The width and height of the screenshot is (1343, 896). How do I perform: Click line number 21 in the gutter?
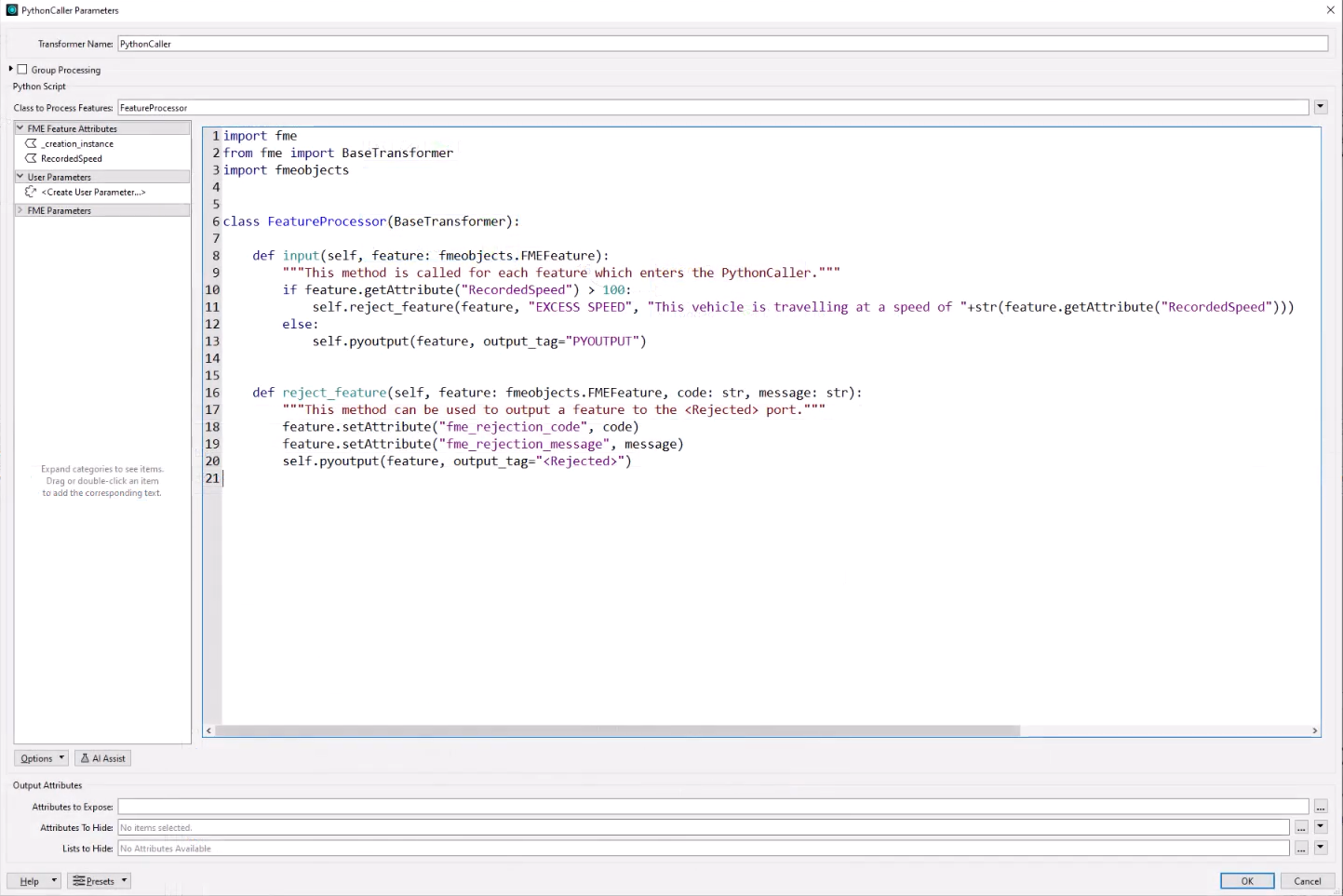click(212, 478)
